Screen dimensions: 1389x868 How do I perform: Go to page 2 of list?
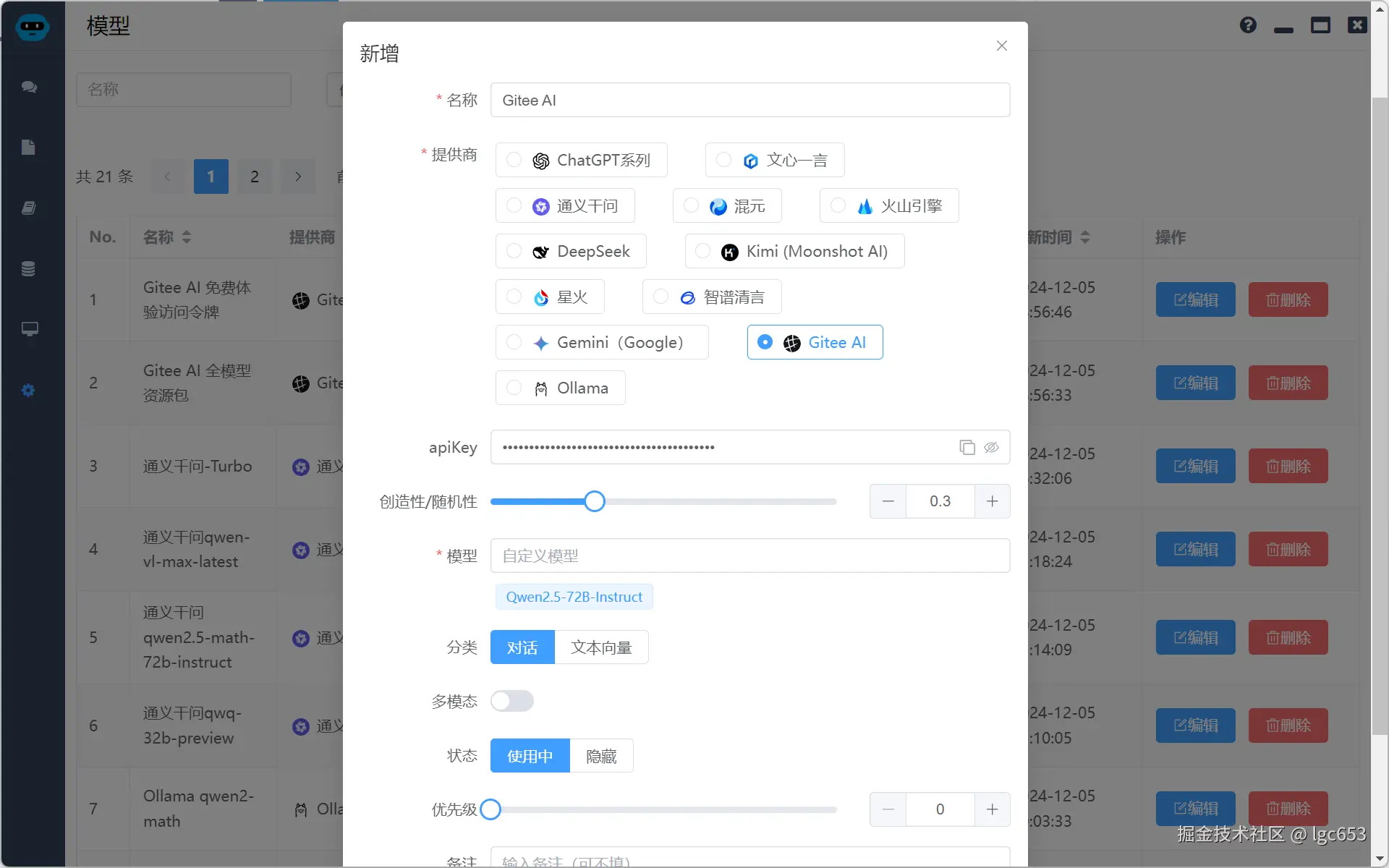[x=255, y=176]
